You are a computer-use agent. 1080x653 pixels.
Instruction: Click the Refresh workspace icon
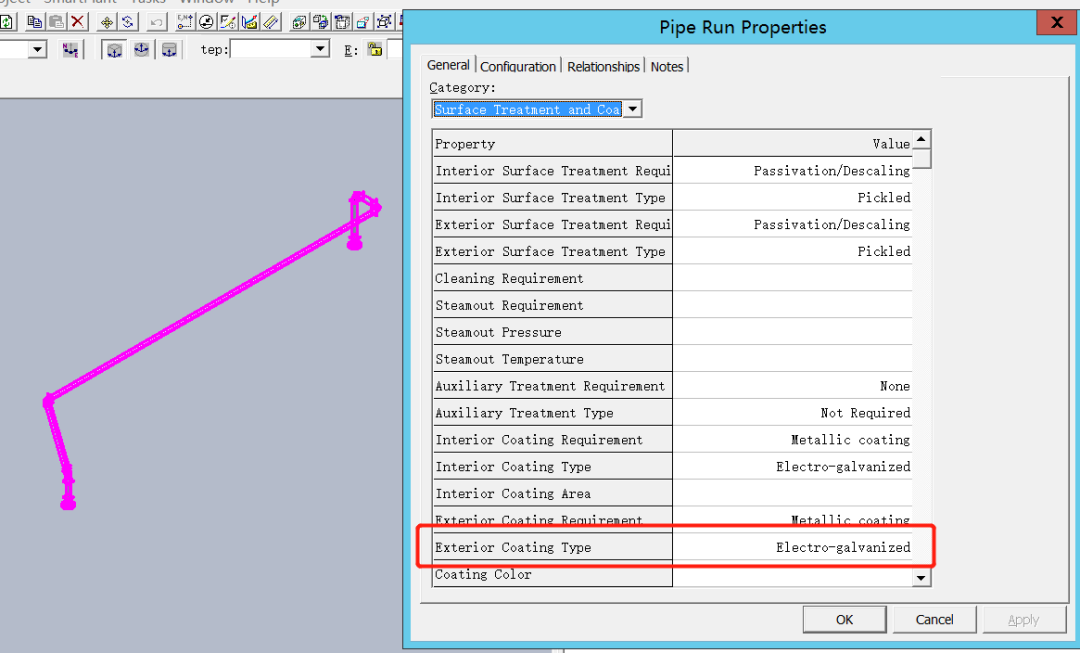[x=6, y=22]
